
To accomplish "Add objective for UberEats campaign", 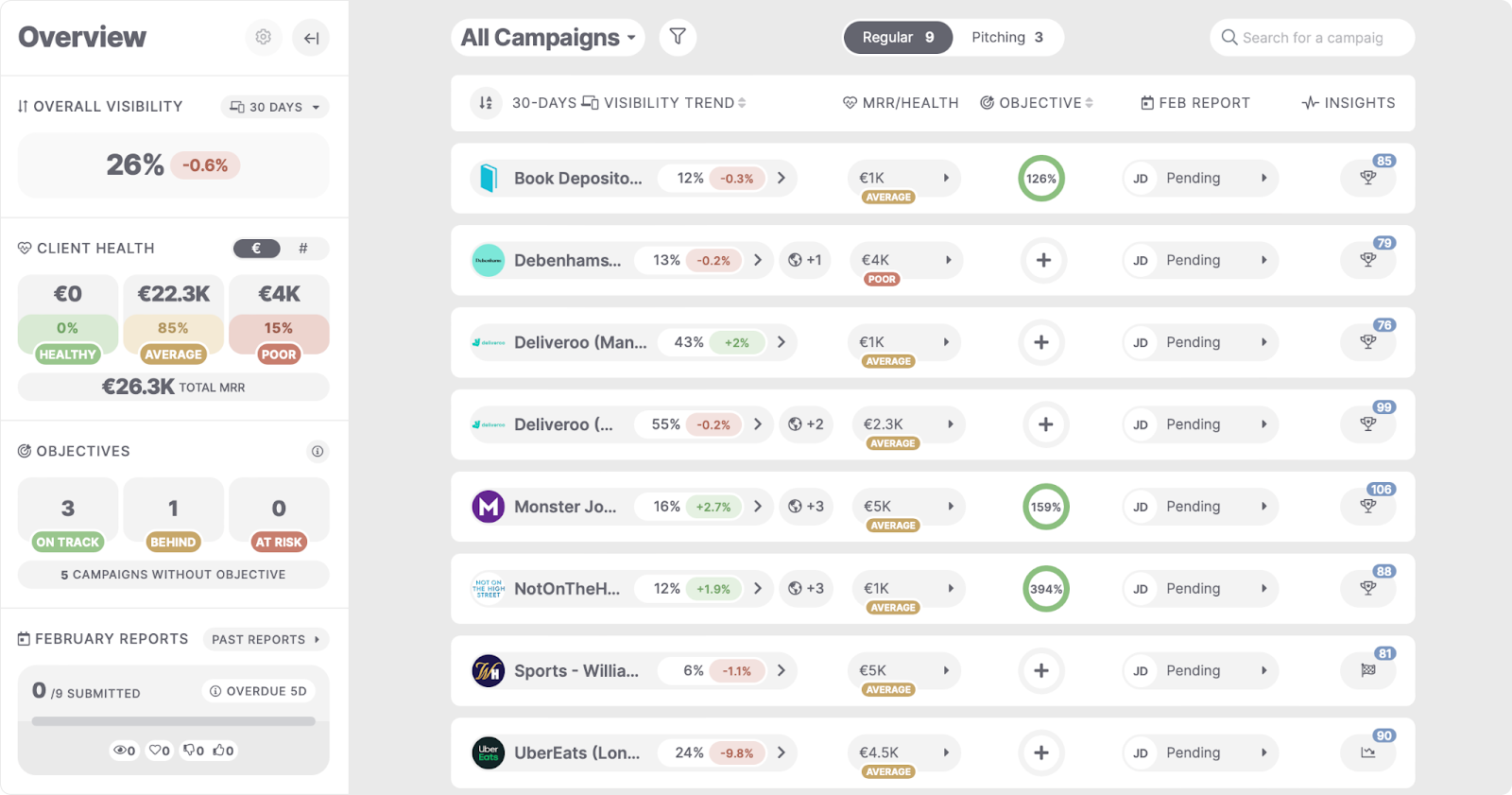I will 1041,752.
